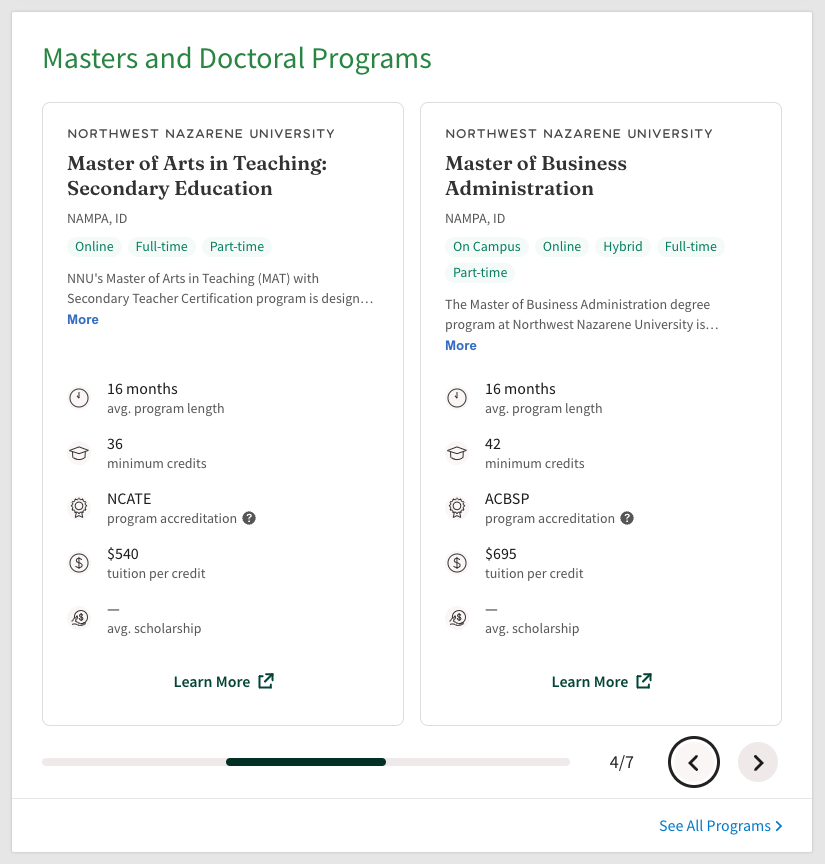
Task: Click graduation cap icon beside 42 minimum credits
Action: [457, 453]
